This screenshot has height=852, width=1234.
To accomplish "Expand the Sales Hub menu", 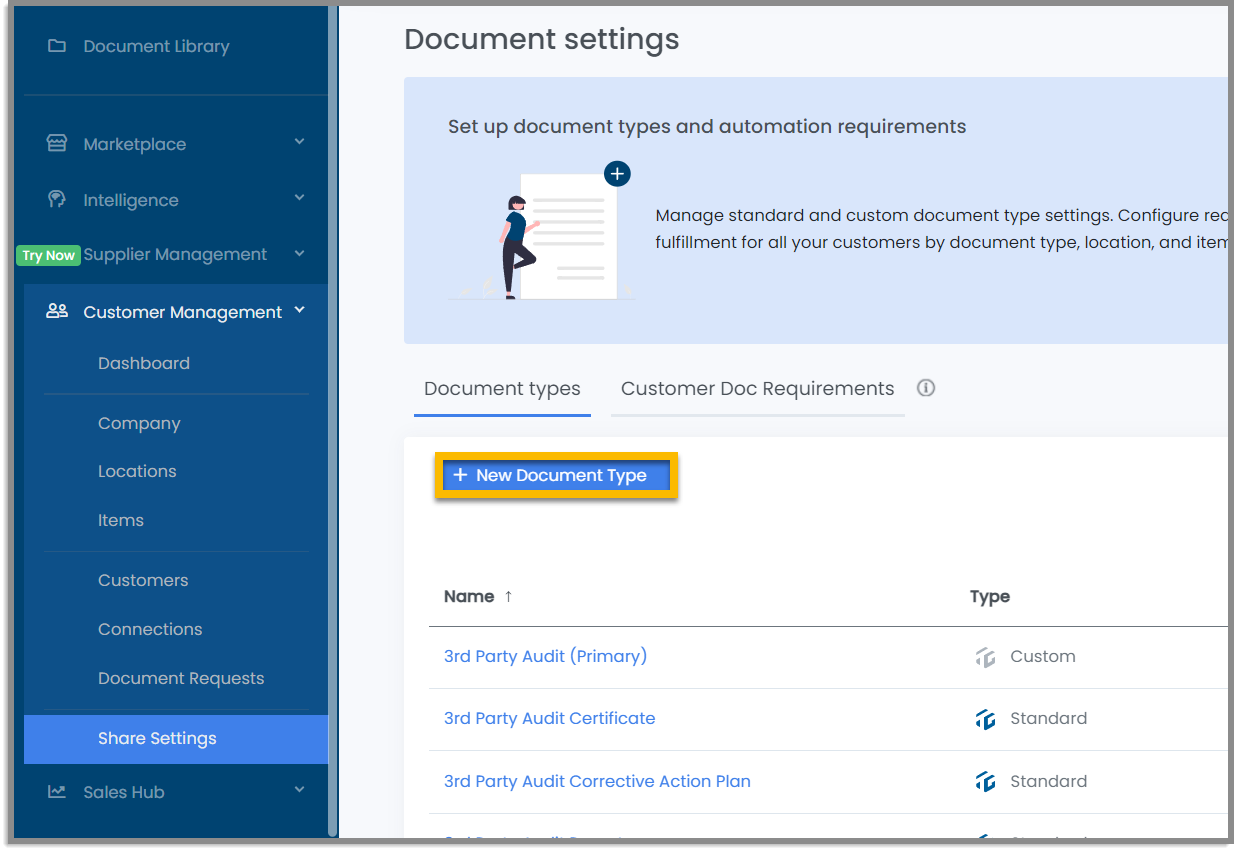I will 299,791.
